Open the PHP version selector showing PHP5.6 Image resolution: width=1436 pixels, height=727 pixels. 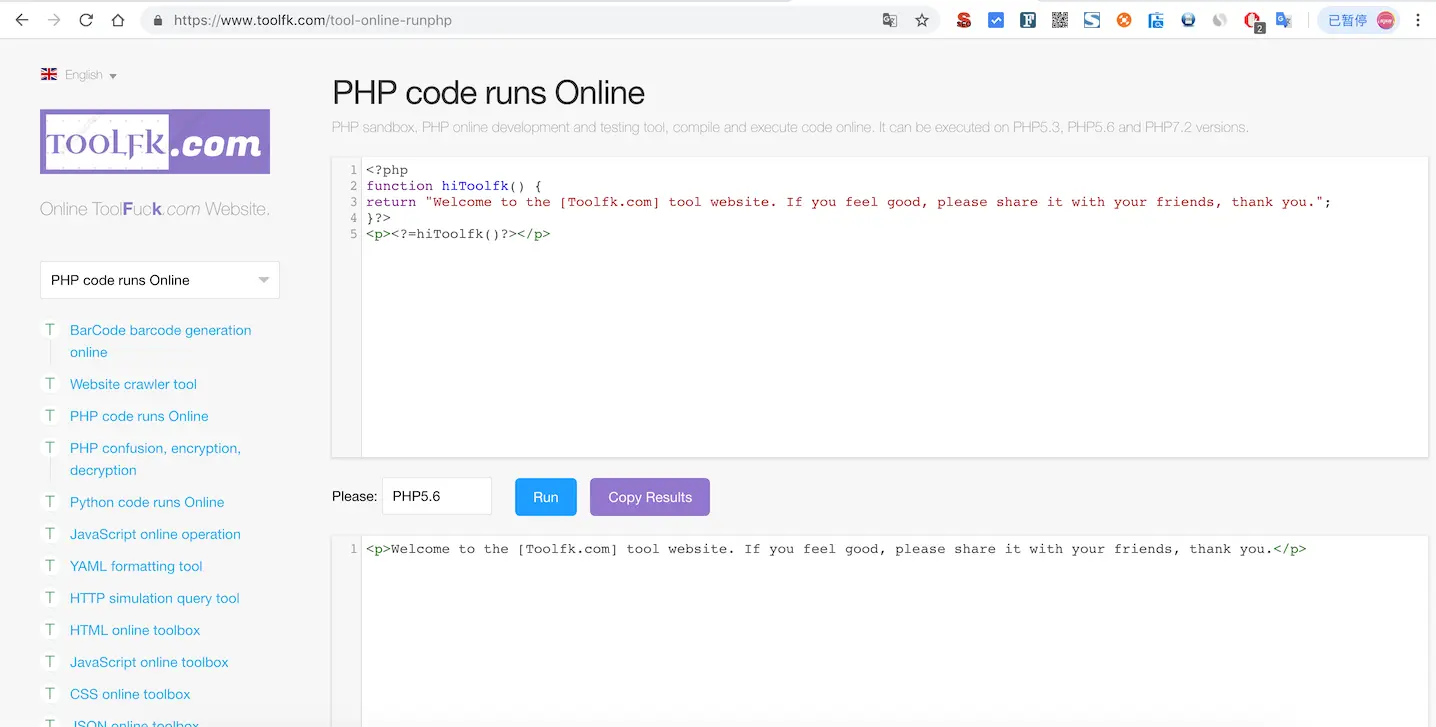click(437, 496)
